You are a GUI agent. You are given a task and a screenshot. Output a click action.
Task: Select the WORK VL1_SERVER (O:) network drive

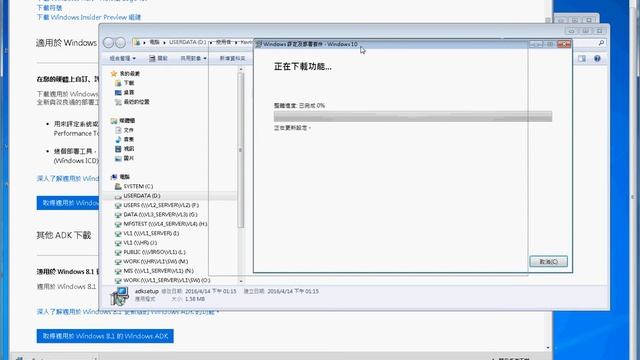(167, 280)
